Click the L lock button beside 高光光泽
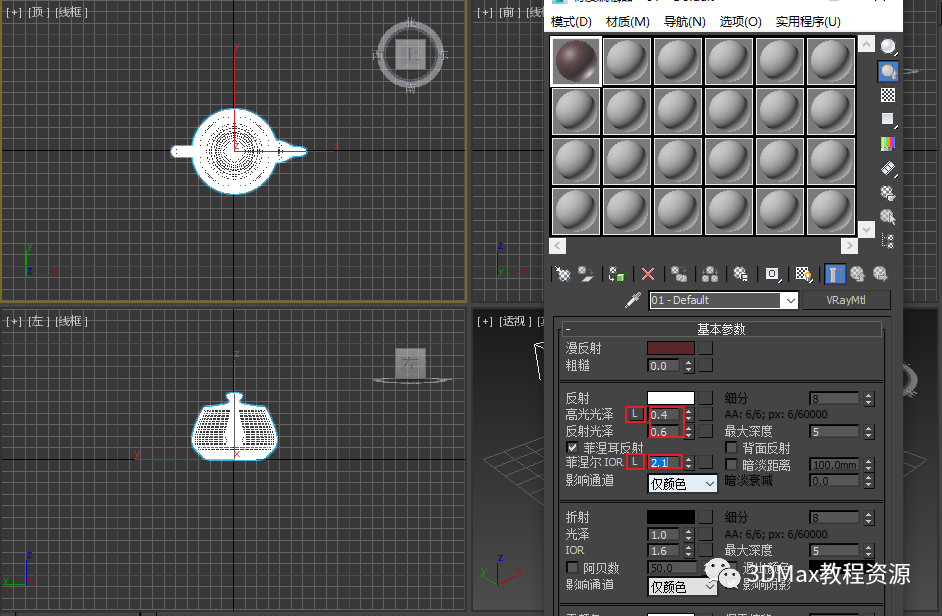Image resolution: width=942 pixels, height=616 pixels. (635, 414)
